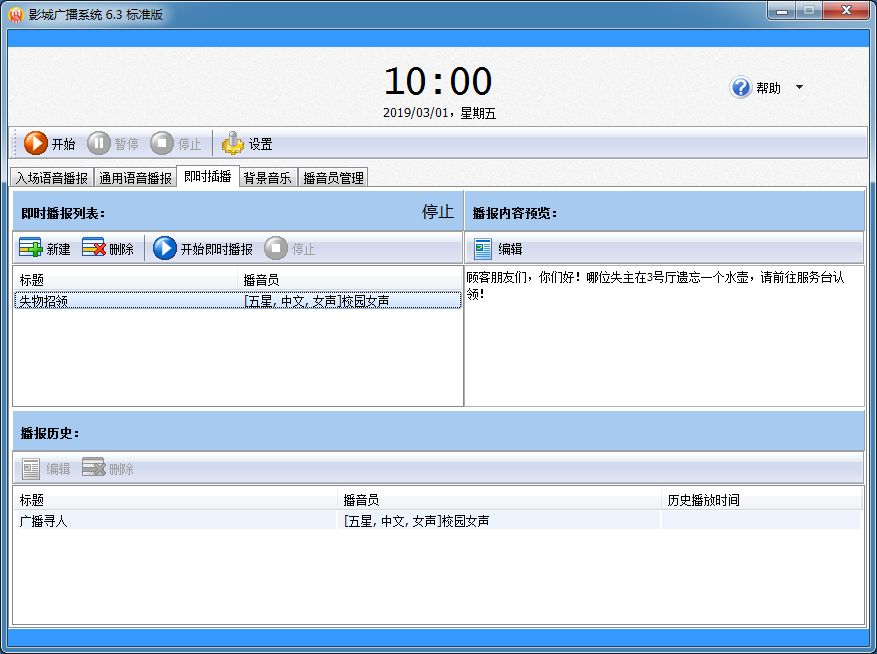Viewport: 877px width, 654px height.
Task: Open the 通用语音播报 tab
Action: coord(135,178)
